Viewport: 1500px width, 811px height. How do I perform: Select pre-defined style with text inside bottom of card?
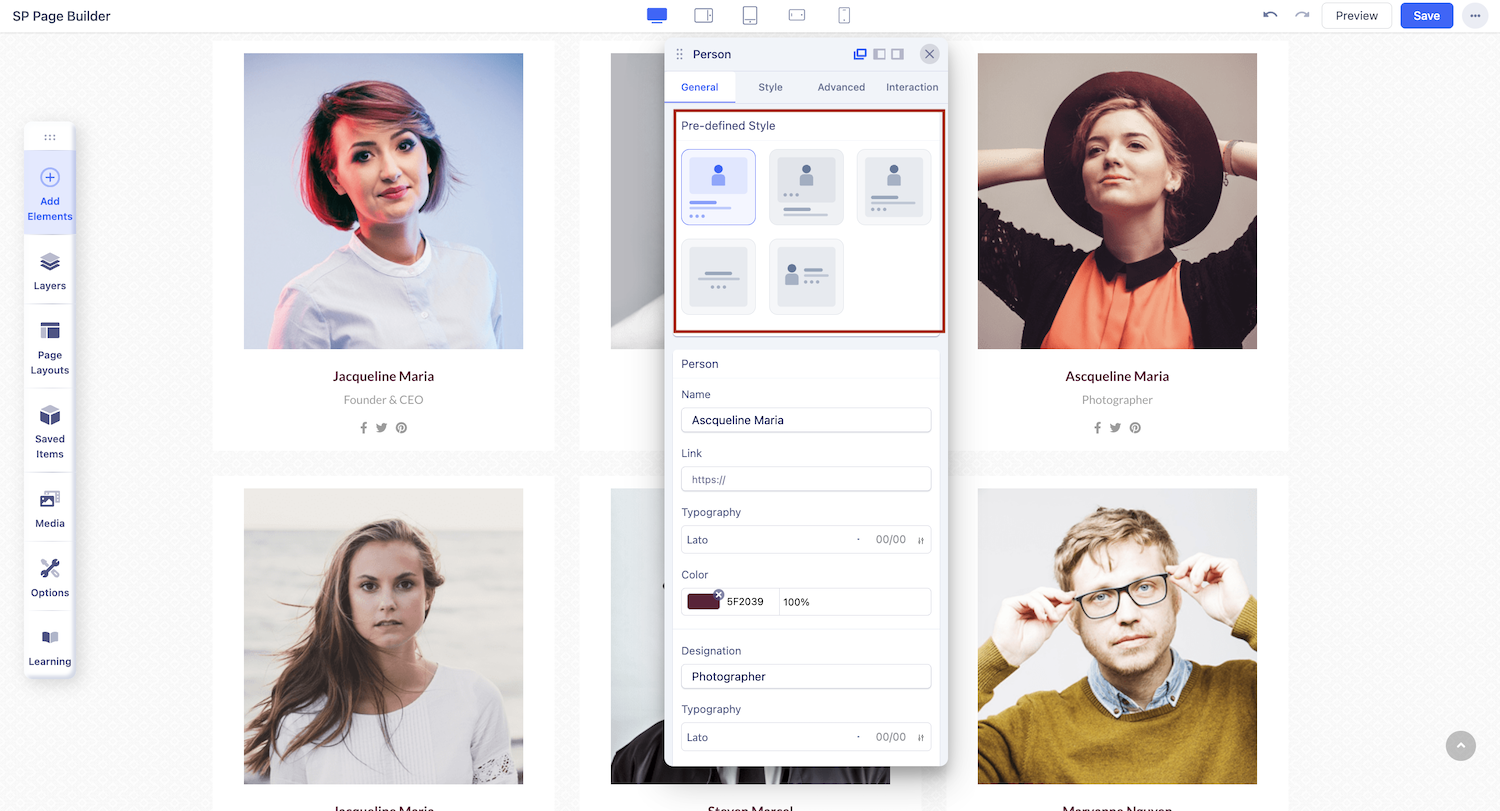tap(894, 187)
